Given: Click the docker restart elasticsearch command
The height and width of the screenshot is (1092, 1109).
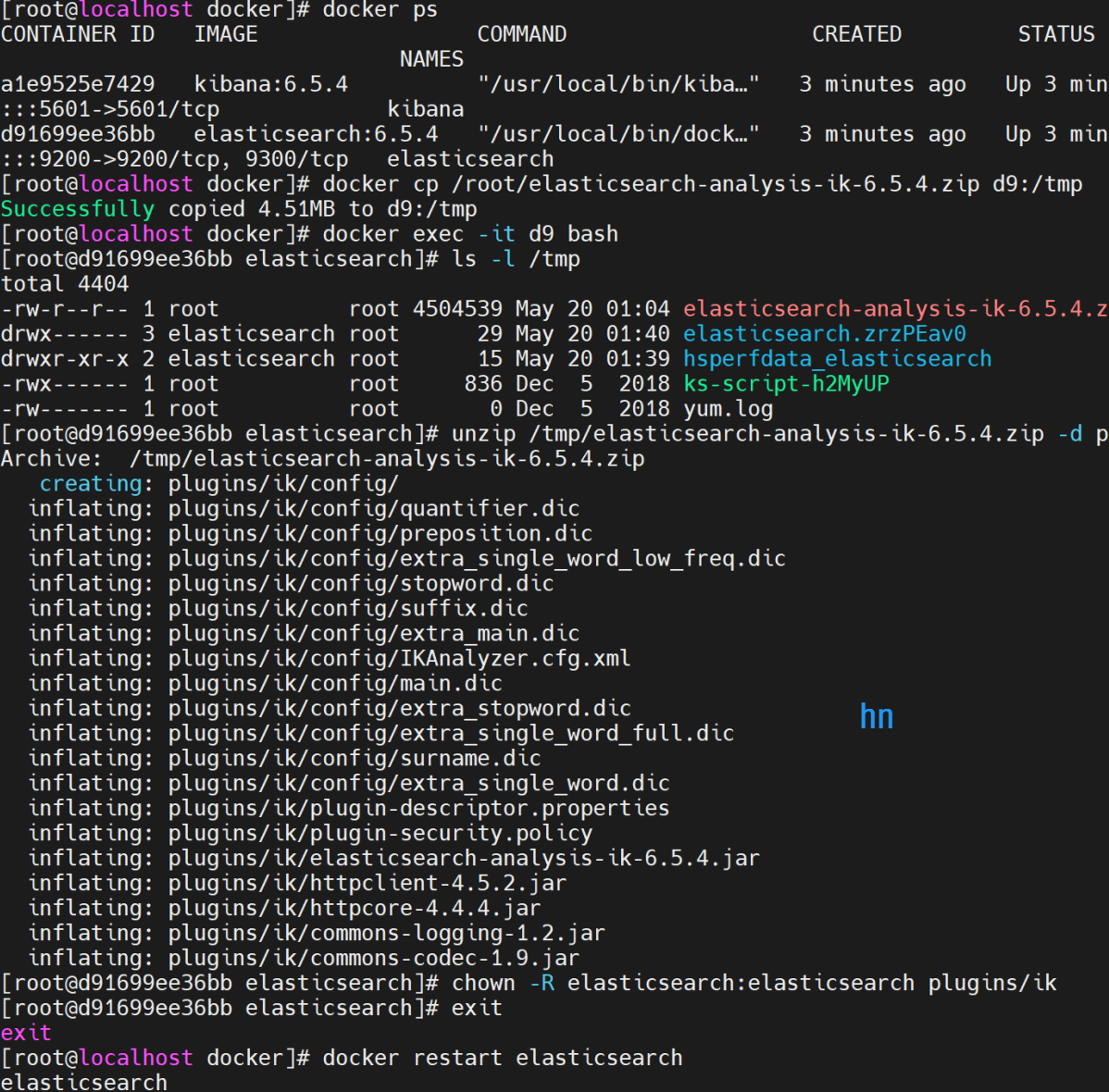Looking at the screenshot, I should point(503,1058).
